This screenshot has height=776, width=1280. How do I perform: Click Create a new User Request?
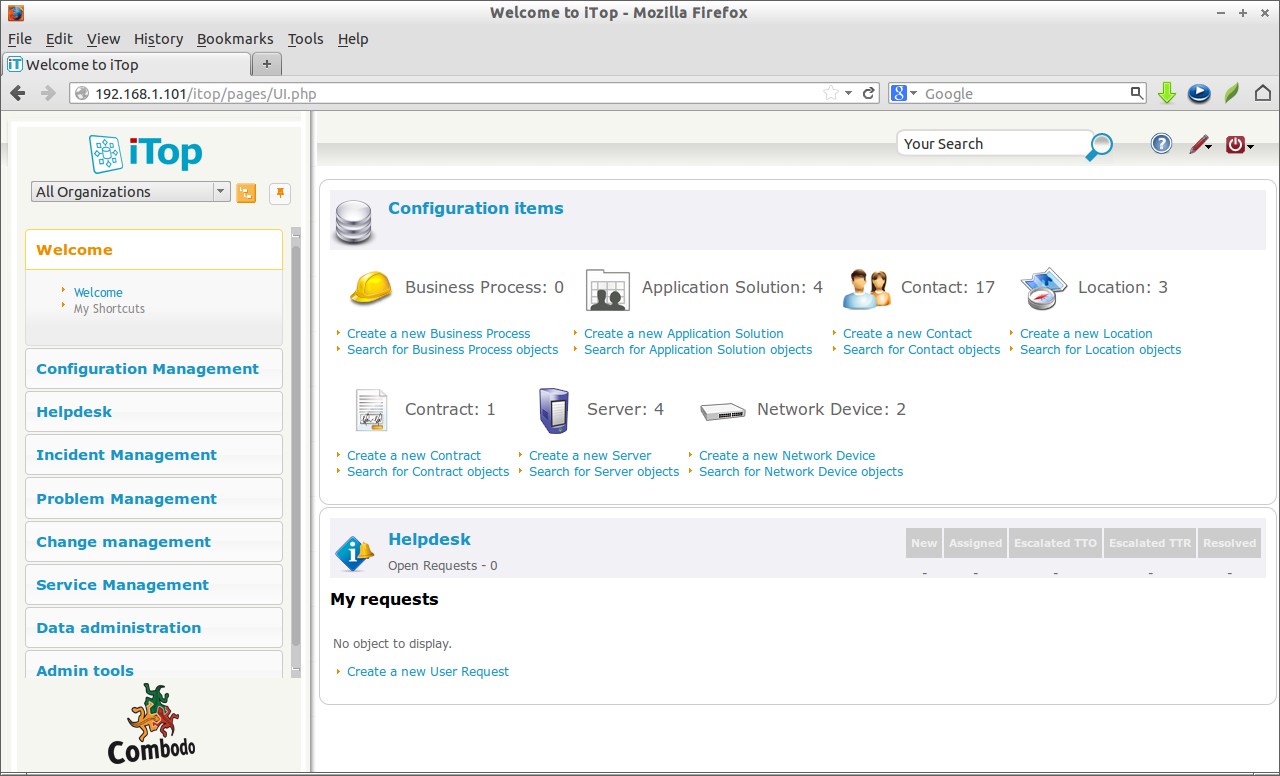[428, 672]
